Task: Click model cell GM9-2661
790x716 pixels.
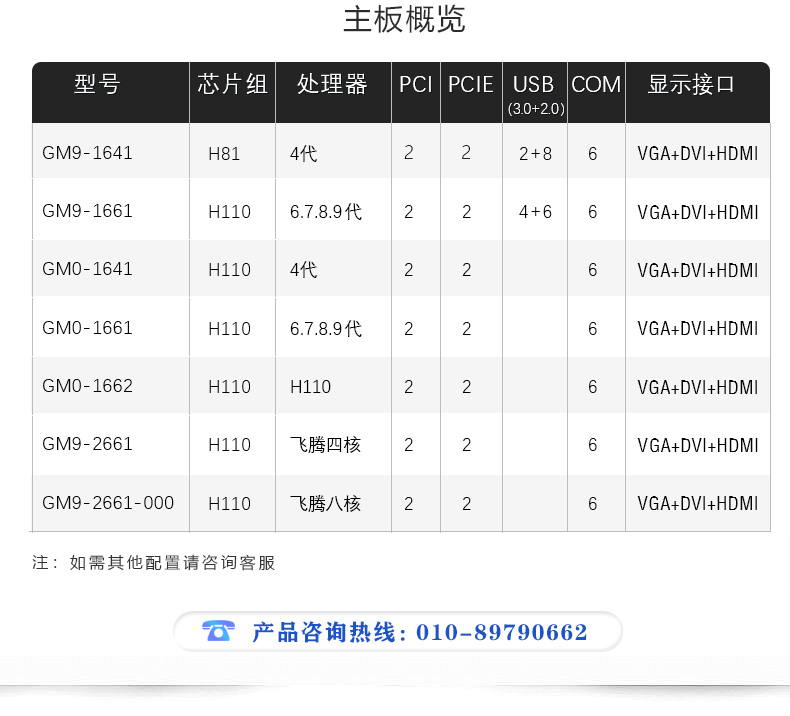Action: point(87,443)
